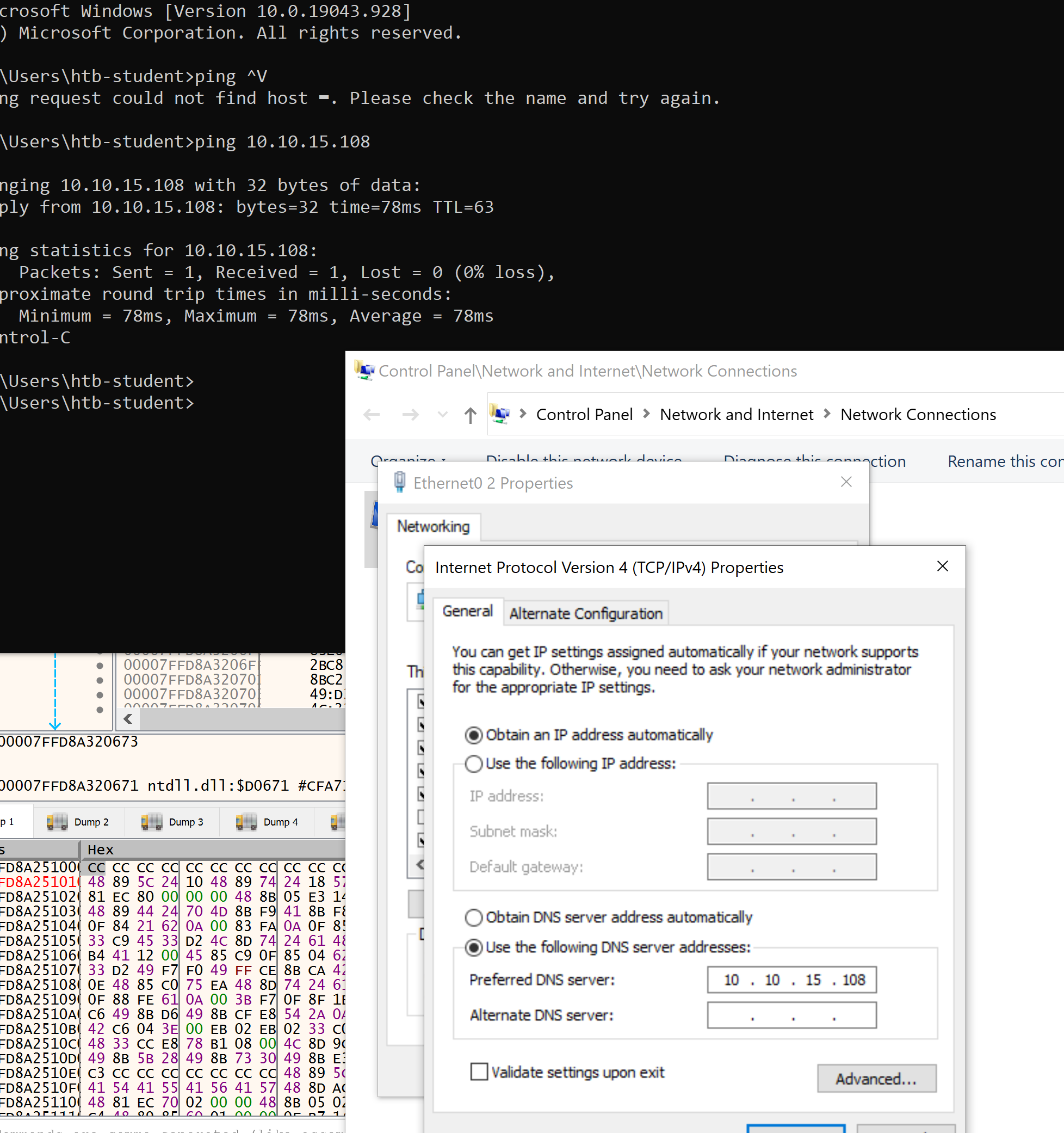The width and height of the screenshot is (1064, 1133).
Task: Toggle breakpoint dot beside 00007FFD8A3206F row
Action: point(100,665)
